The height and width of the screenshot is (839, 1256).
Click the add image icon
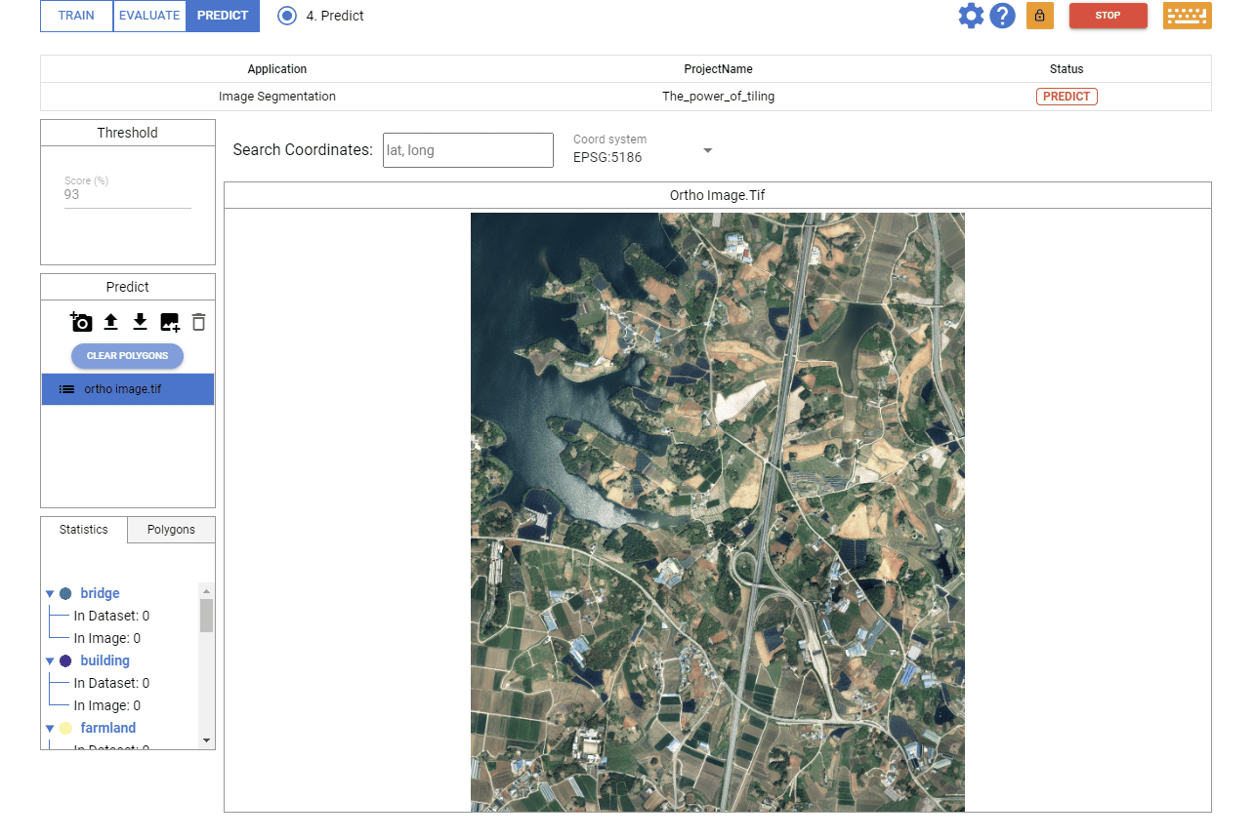tap(169, 322)
